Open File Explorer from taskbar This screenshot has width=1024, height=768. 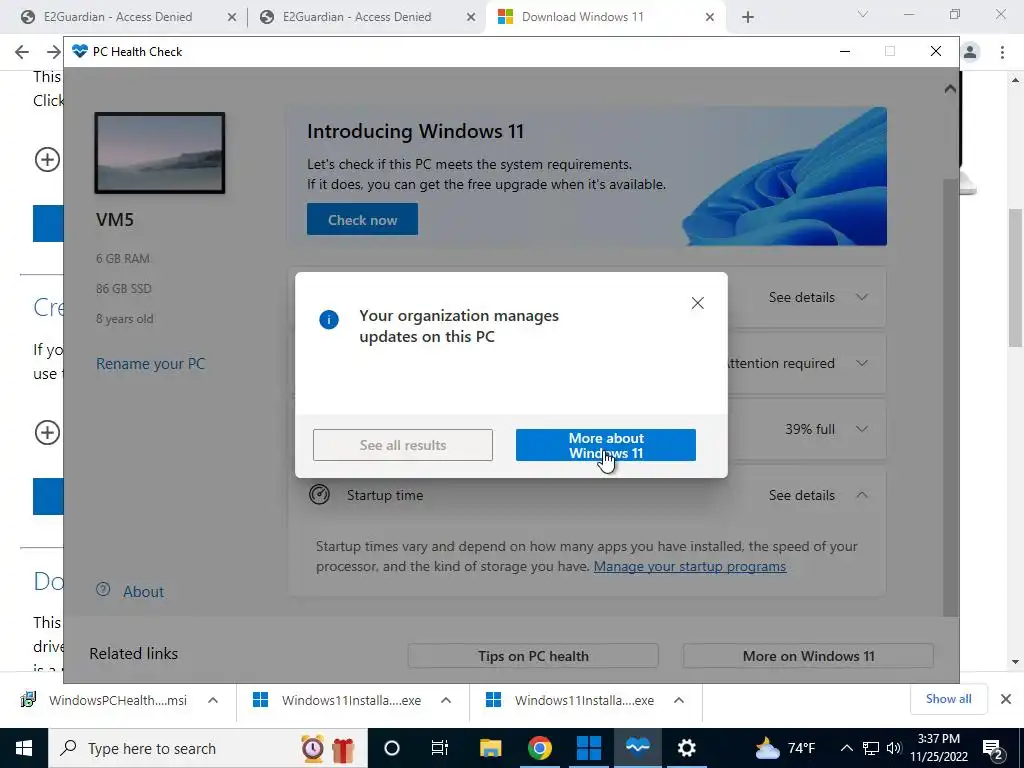[x=490, y=748]
